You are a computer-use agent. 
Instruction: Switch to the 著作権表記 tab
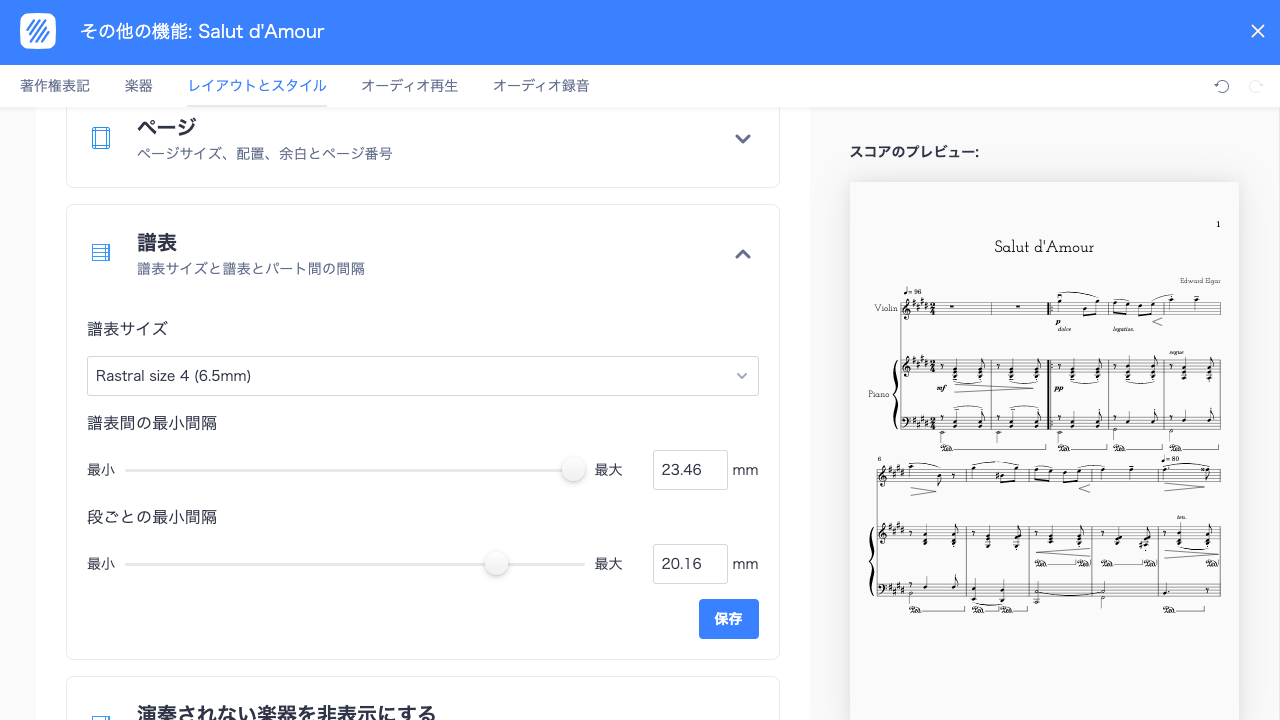[x=54, y=86]
